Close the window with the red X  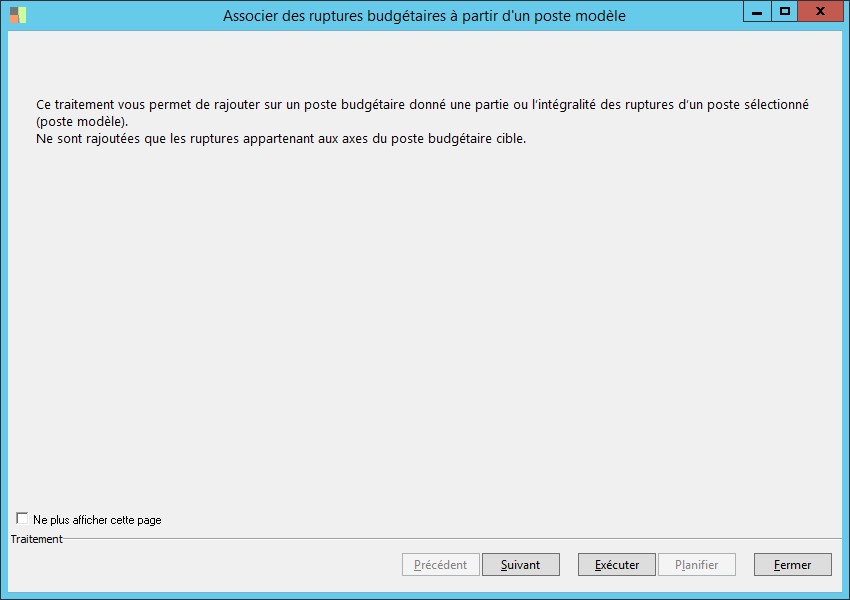click(x=820, y=12)
